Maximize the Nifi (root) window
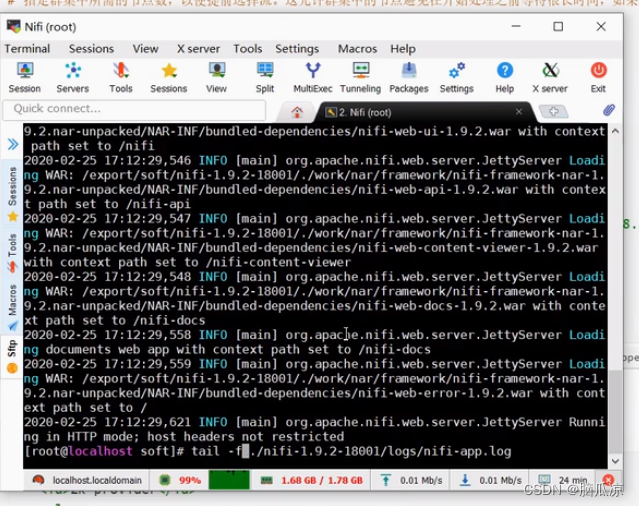Viewport: 639px width, 506px height. coord(558,26)
